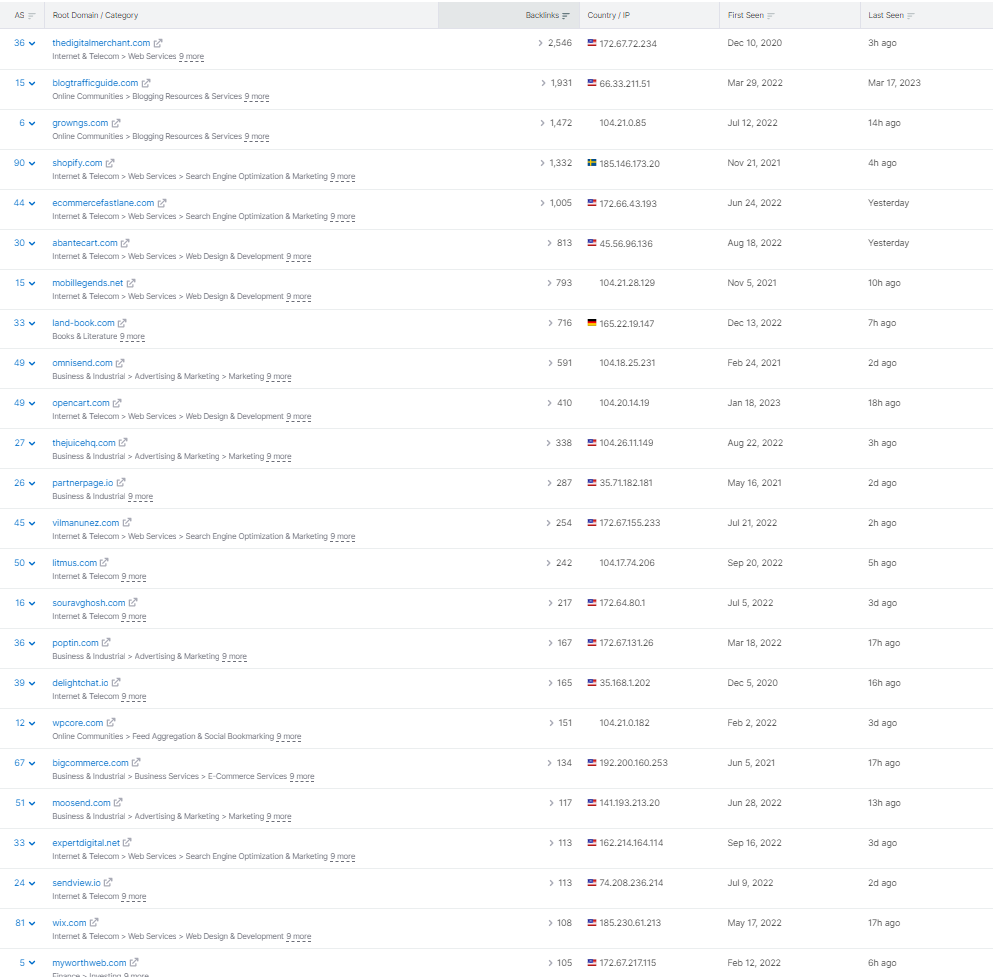Click external link icon next to opencart.com
This screenshot has width=993, height=977.
click(x=117, y=403)
